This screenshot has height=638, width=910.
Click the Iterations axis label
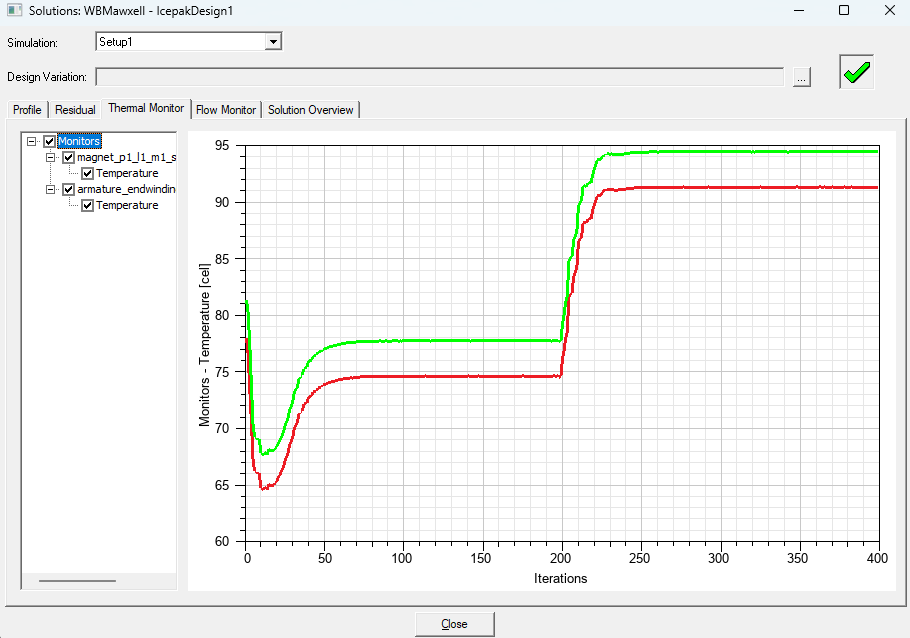(560, 579)
